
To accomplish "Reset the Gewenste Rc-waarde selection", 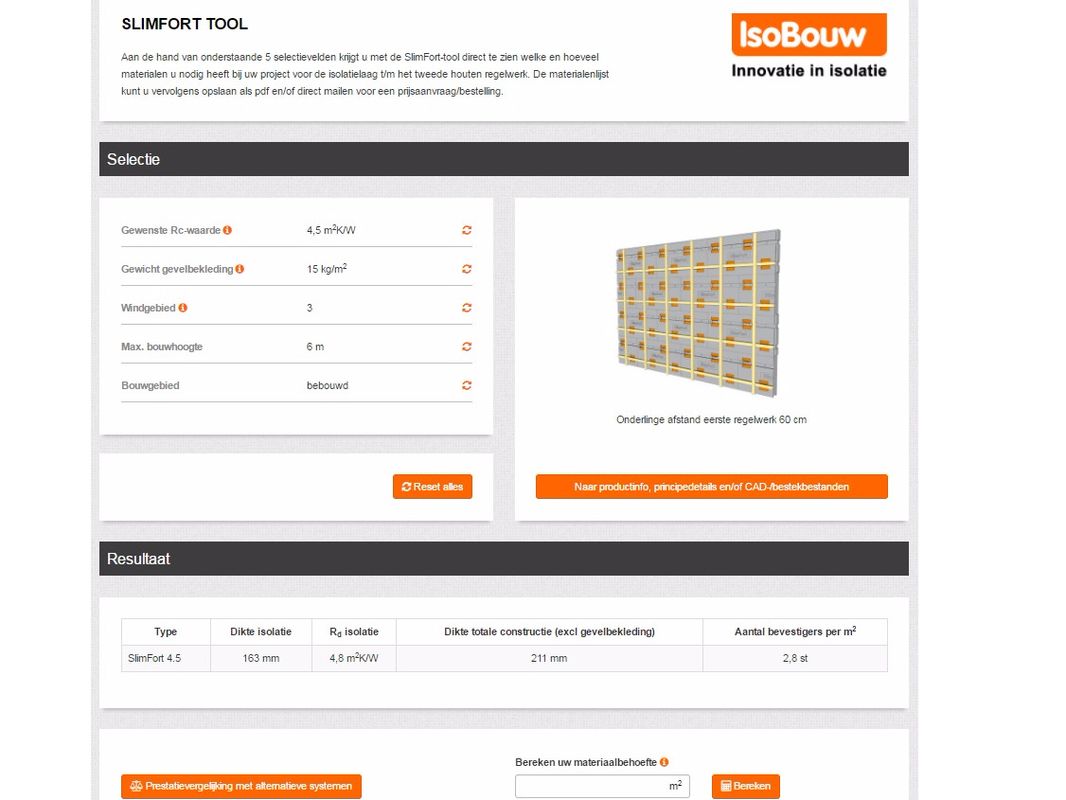I will tap(466, 230).
